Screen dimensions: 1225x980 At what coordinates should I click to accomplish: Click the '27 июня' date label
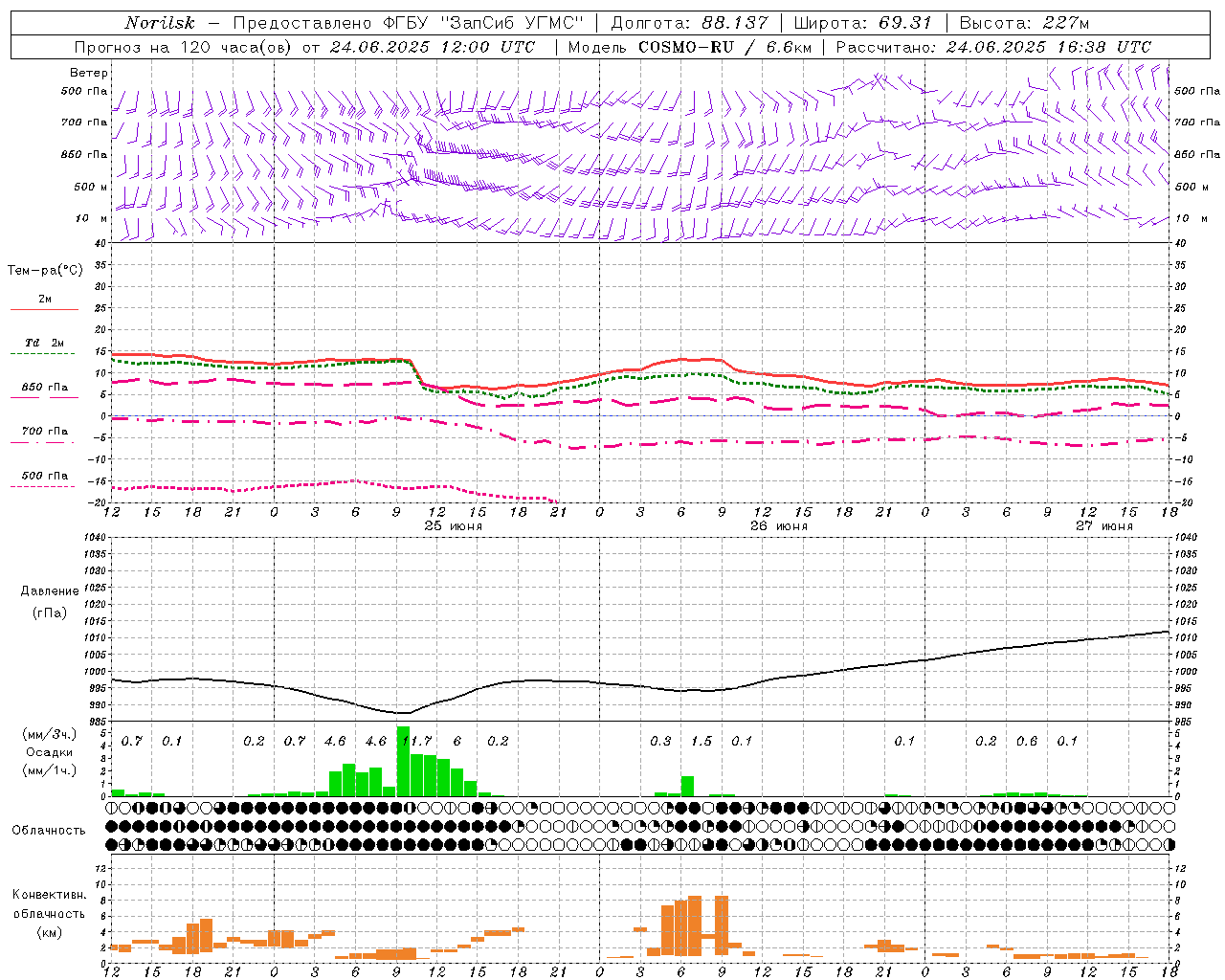pos(1103,525)
